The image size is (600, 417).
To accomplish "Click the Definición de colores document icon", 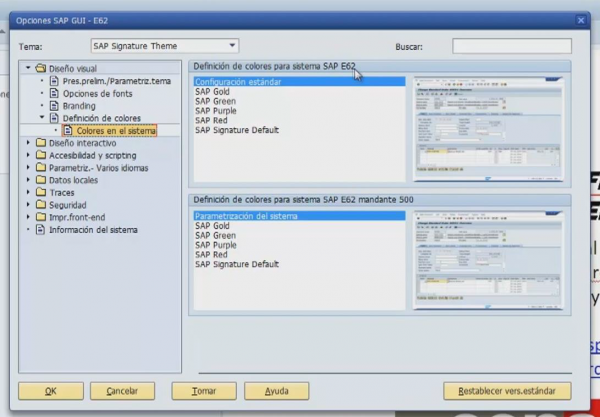I will tap(54, 118).
